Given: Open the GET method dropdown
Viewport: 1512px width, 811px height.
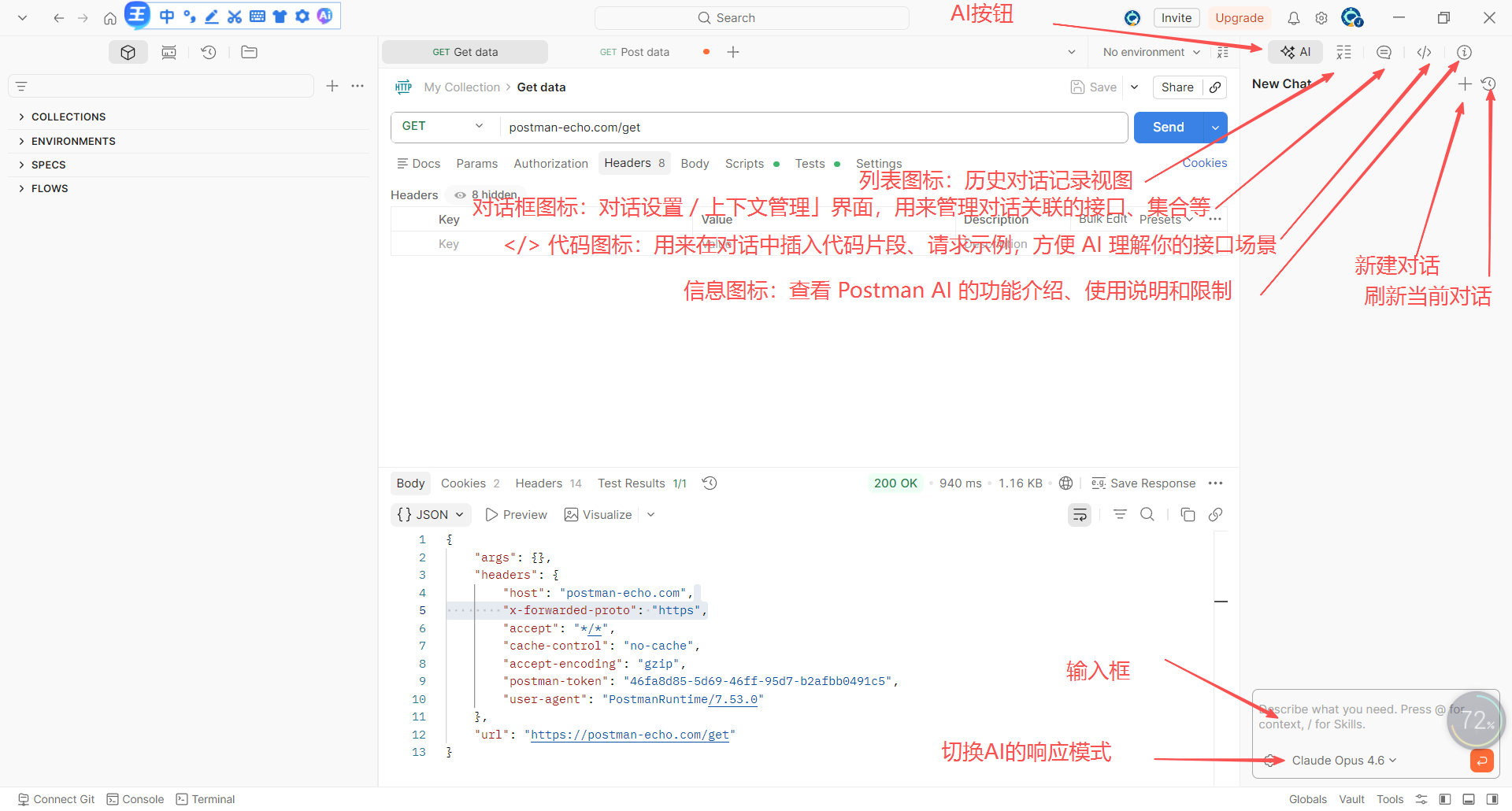Looking at the screenshot, I should pyautogui.click(x=443, y=126).
